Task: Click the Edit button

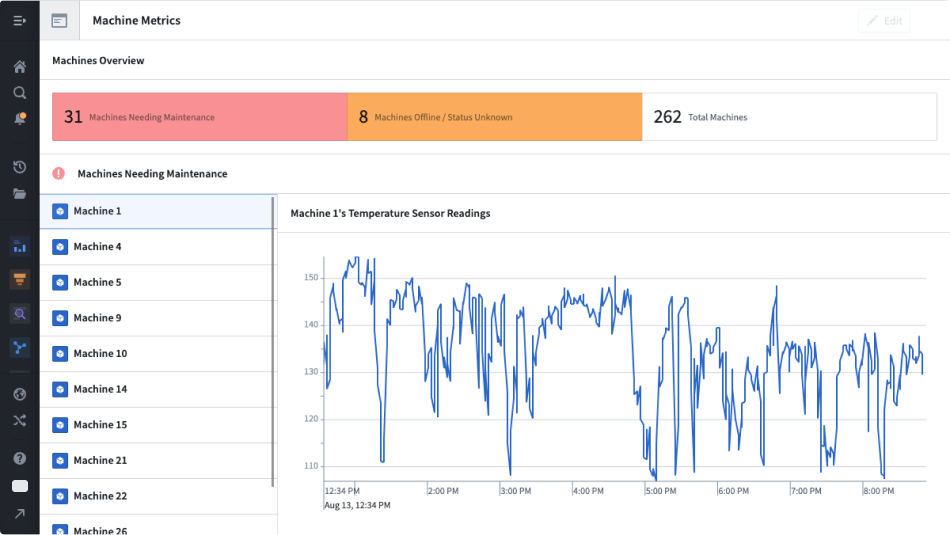Action: click(884, 21)
